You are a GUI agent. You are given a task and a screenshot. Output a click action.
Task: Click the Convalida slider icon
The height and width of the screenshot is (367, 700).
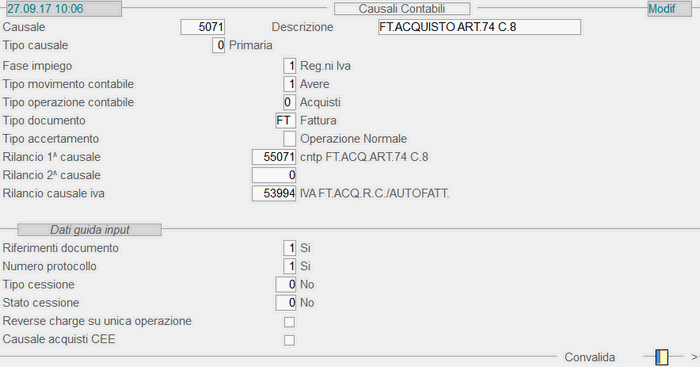click(662, 357)
